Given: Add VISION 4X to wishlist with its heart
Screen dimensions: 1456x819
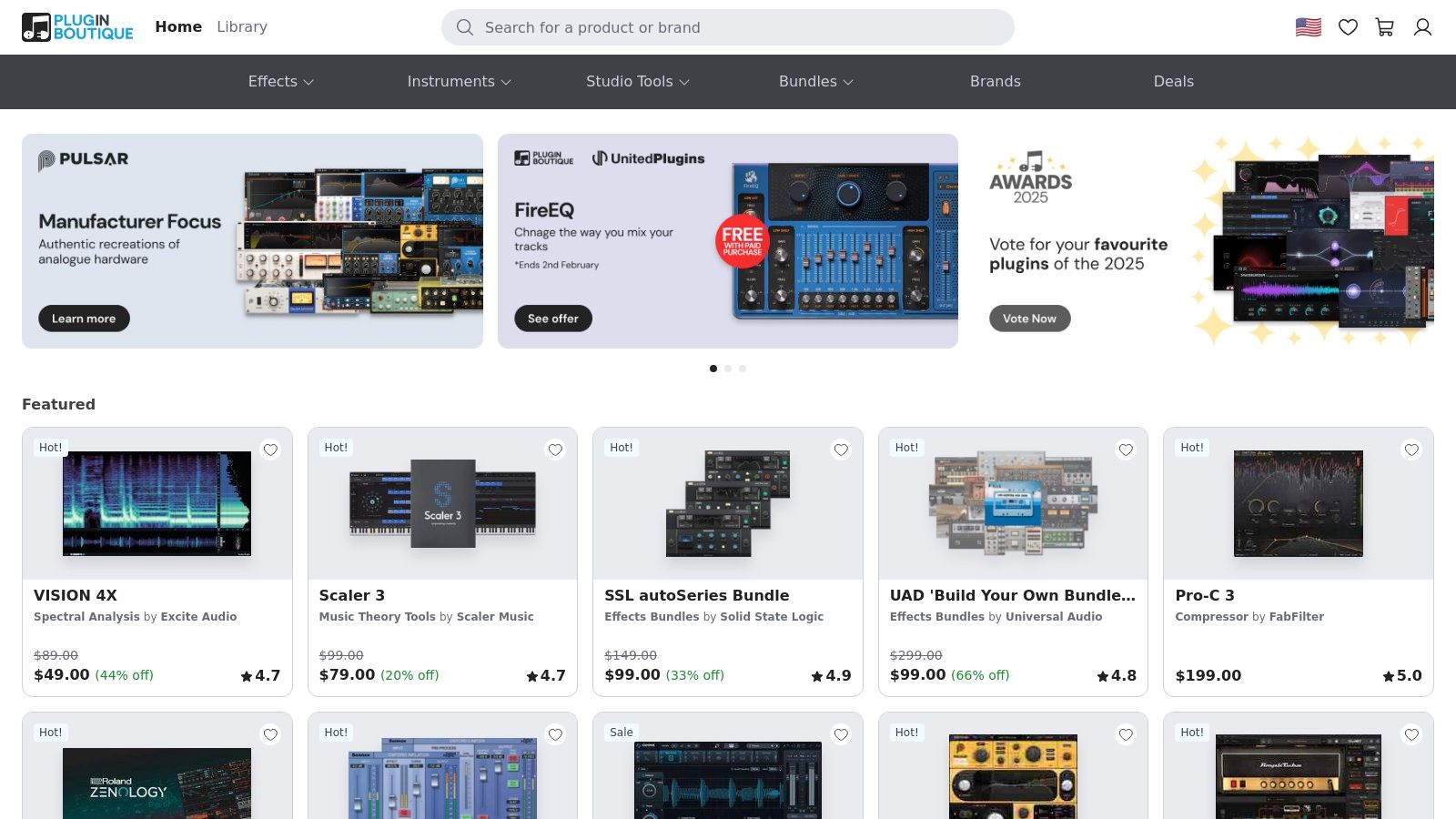Looking at the screenshot, I should (x=270, y=450).
